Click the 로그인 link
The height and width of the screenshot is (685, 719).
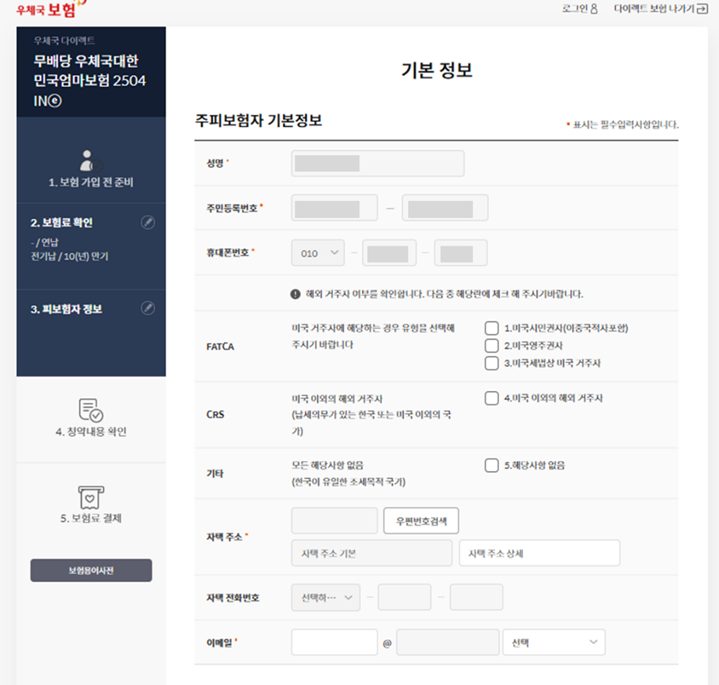(x=580, y=9)
